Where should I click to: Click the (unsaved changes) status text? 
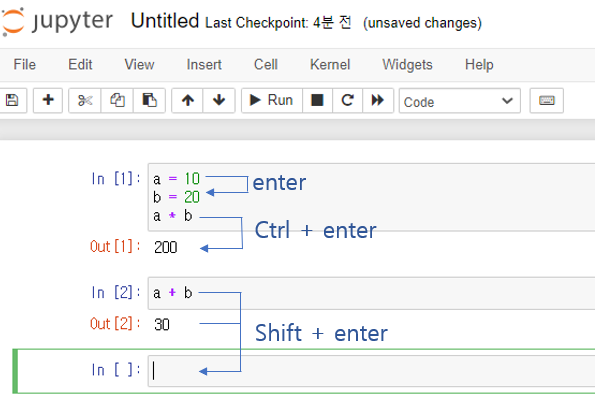pyautogui.click(x=422, y=23)
